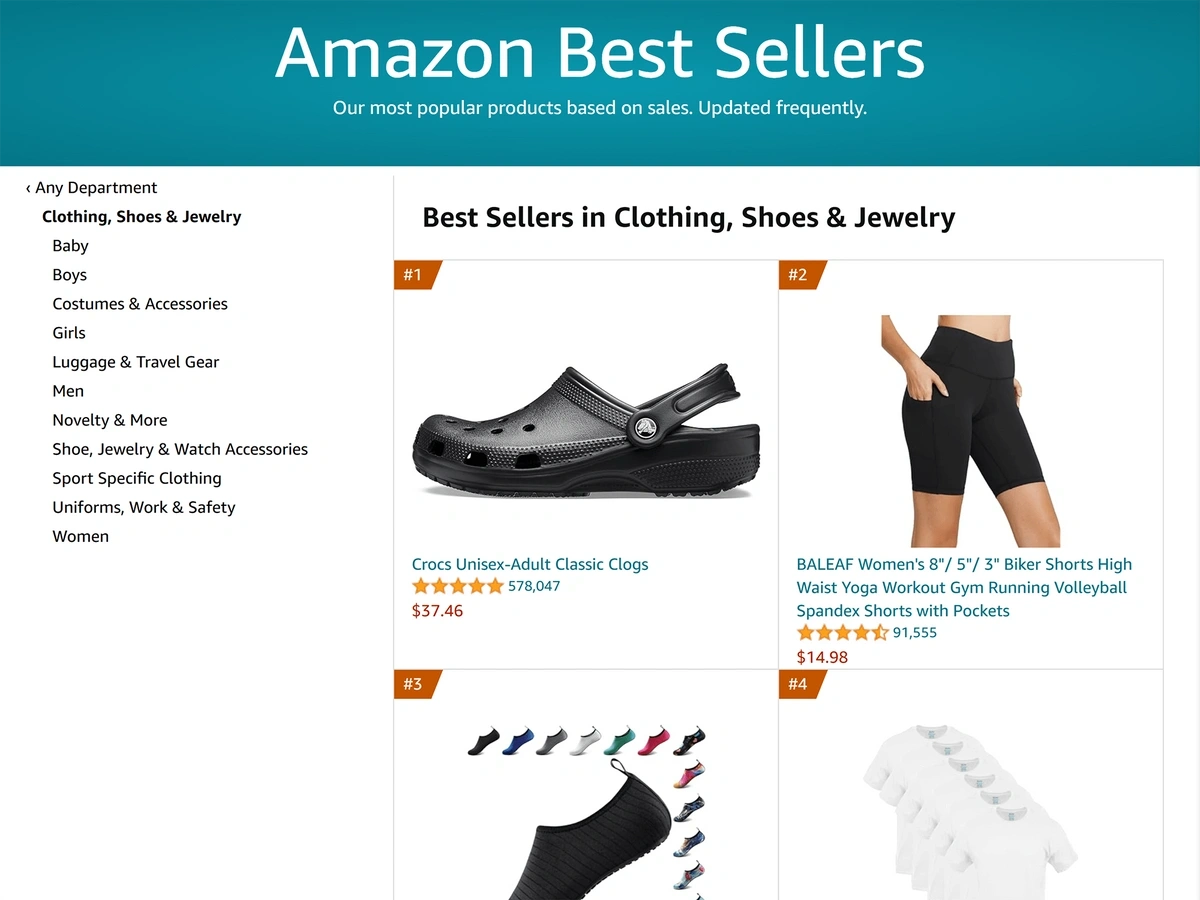This screenshot has width=1200, height=900.
Task: View BALEAF shorts 91,555 star ratings
Action: click(x=867, y=633)
